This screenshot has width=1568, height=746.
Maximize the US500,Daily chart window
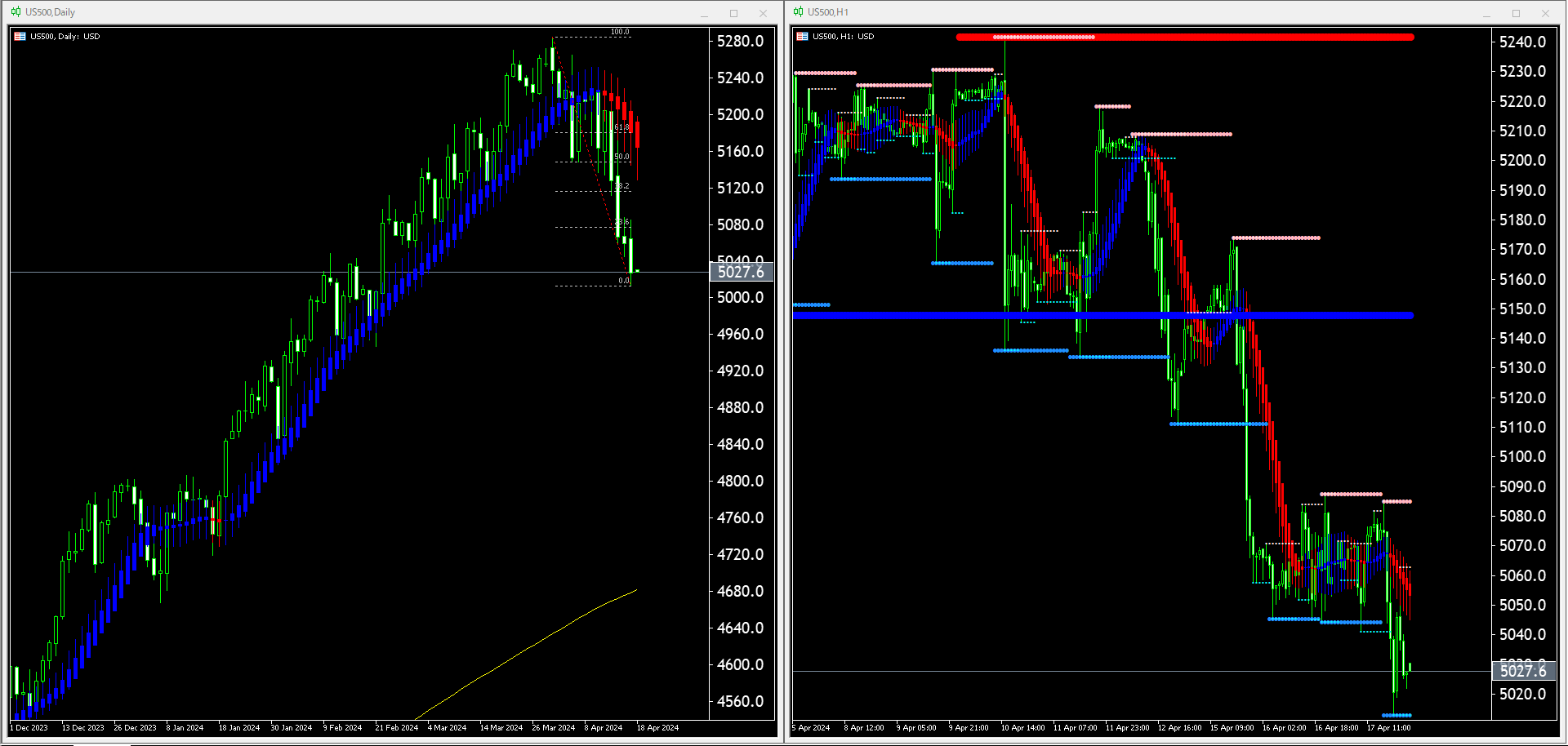734,13
